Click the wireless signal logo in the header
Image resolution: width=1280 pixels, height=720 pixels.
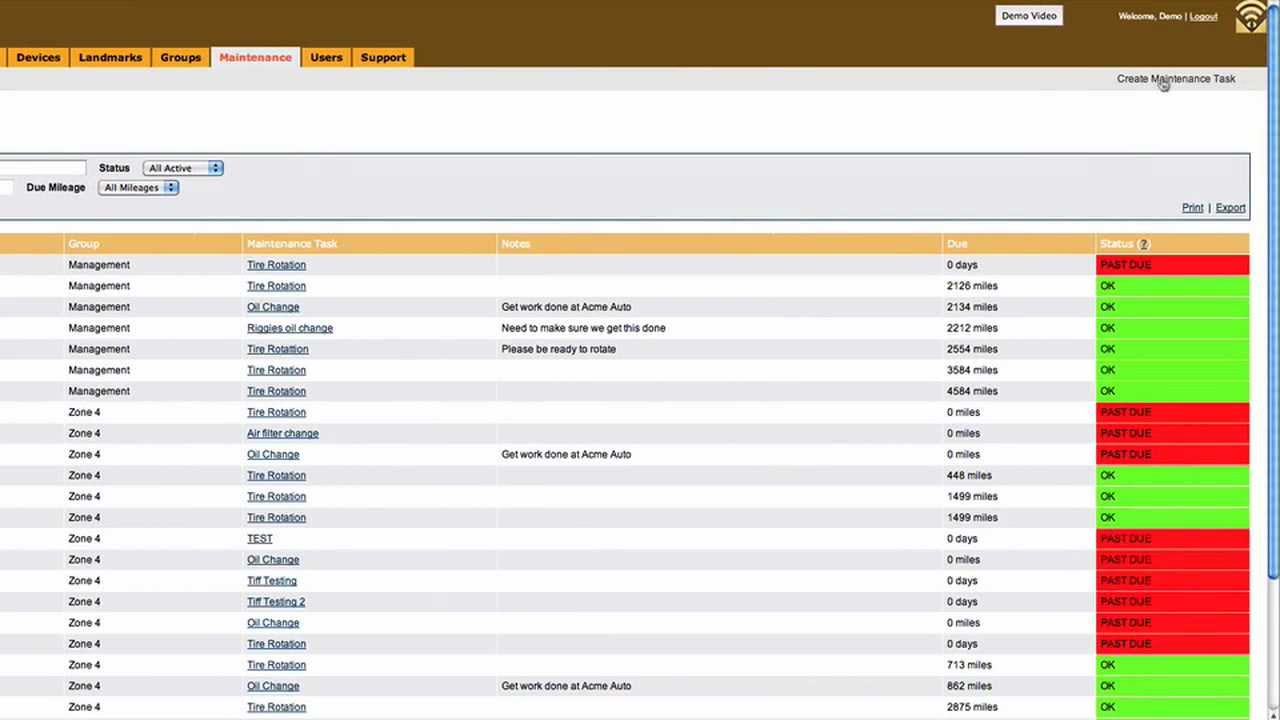1253,16
